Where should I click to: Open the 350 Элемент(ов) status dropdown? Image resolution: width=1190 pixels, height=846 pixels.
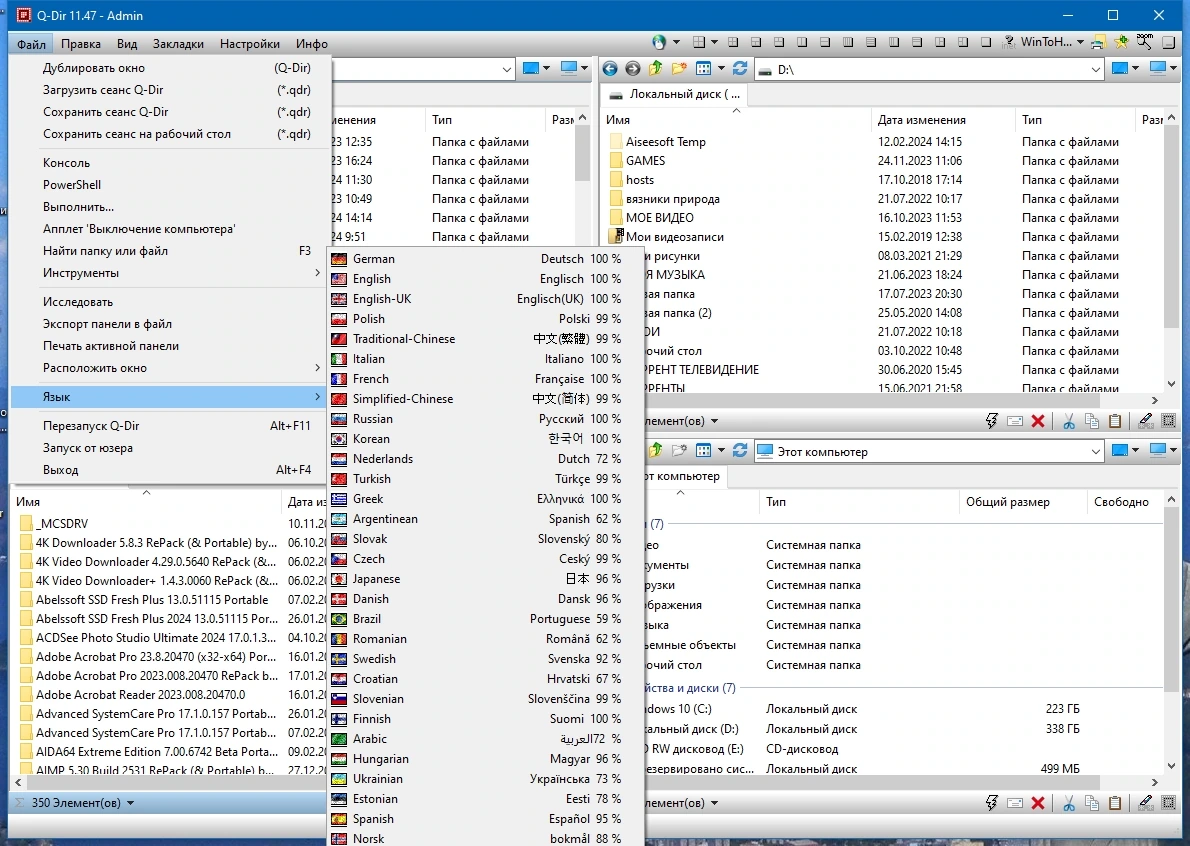point(131,803)
